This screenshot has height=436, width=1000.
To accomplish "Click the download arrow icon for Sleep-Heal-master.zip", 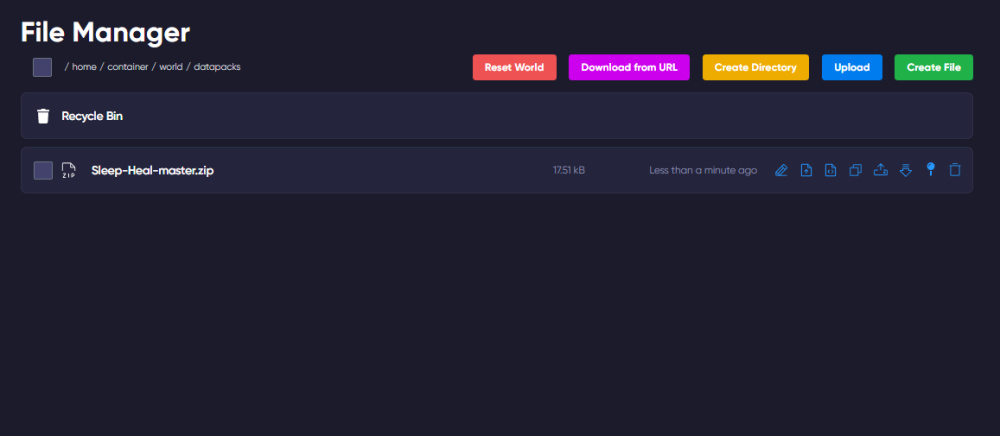I will click(x=906, y=170).
